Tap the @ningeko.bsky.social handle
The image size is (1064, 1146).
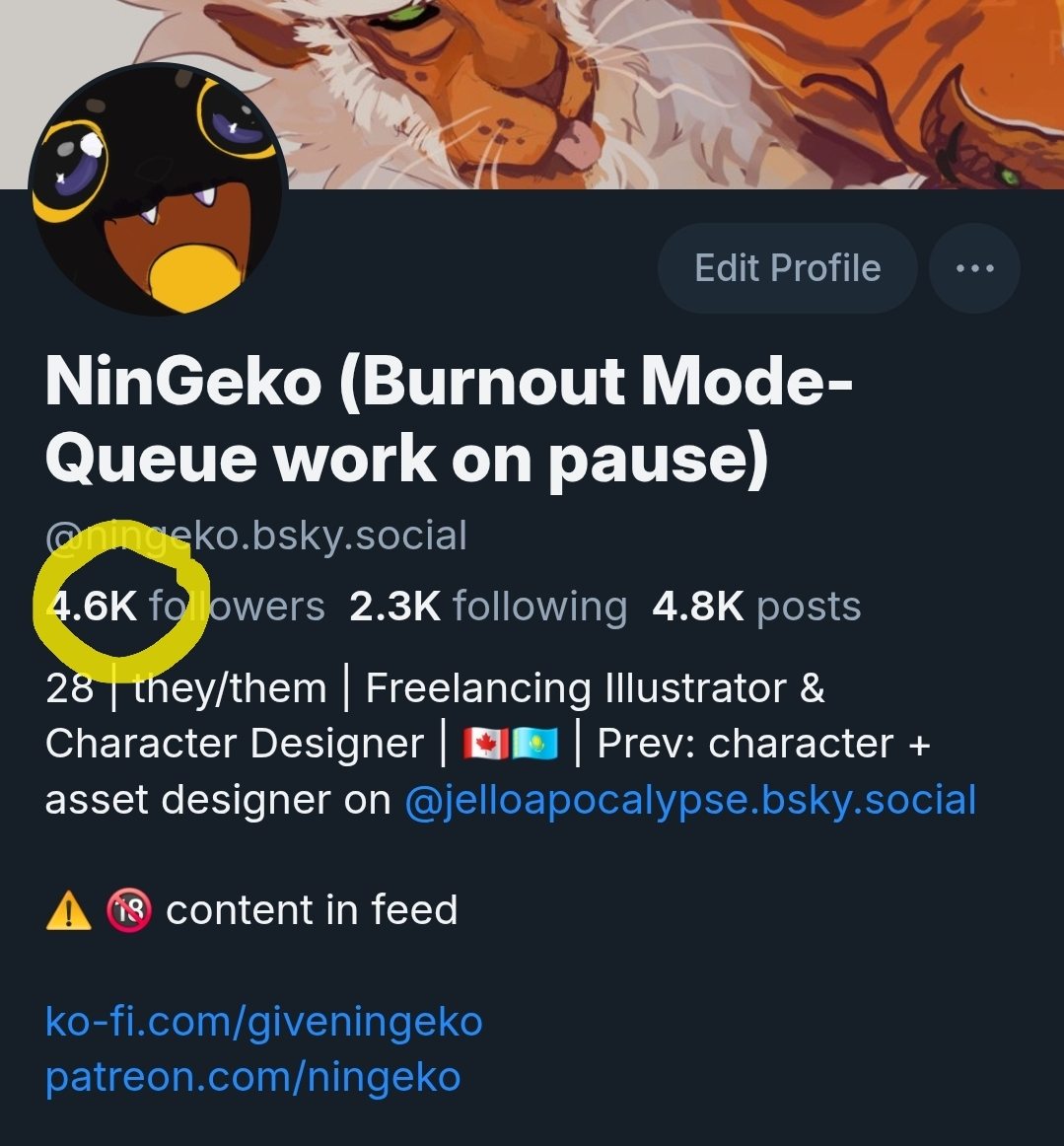click(x=255, y=536)
